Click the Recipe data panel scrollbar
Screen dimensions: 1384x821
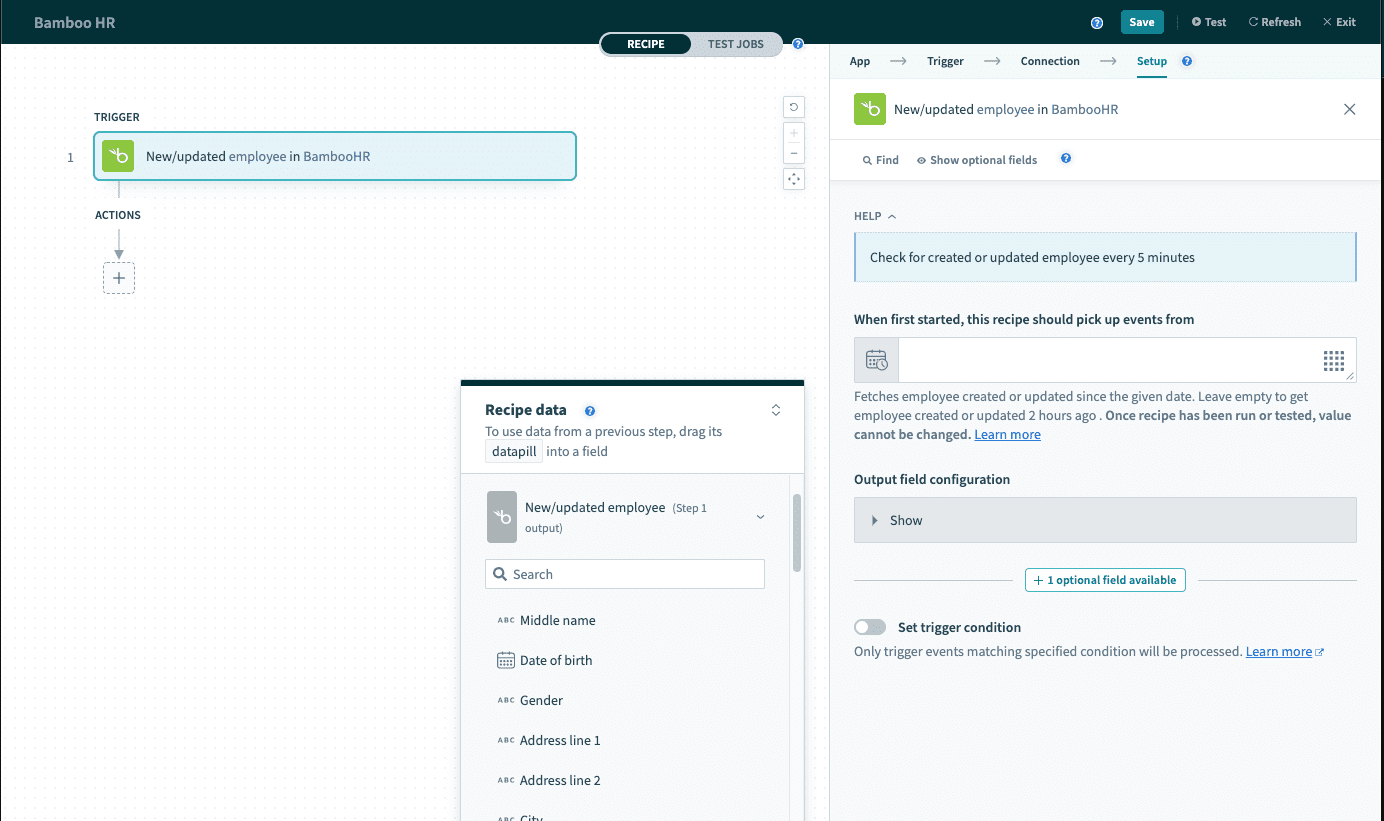797,533
